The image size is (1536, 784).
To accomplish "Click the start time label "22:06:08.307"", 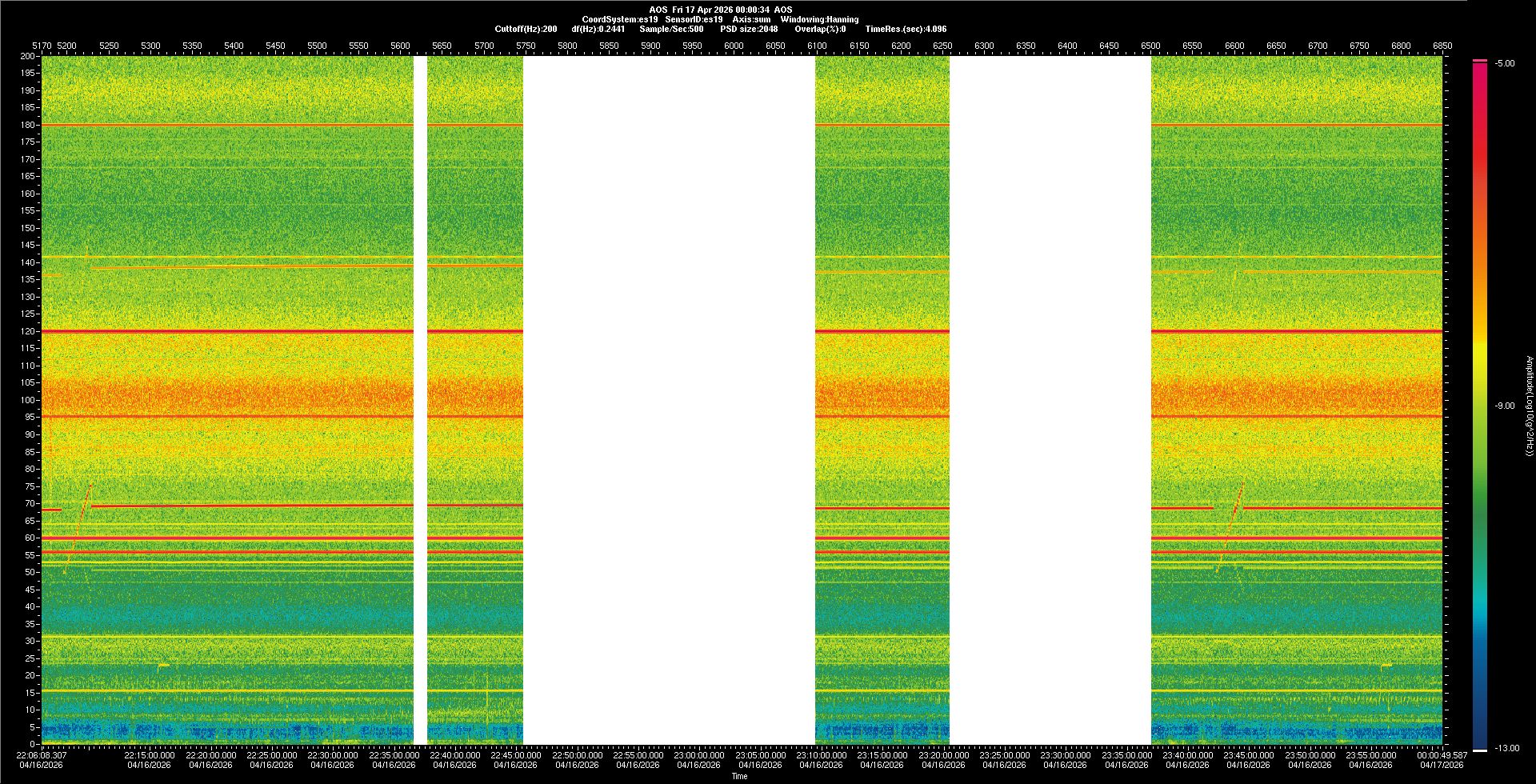I will pos(42,755).
